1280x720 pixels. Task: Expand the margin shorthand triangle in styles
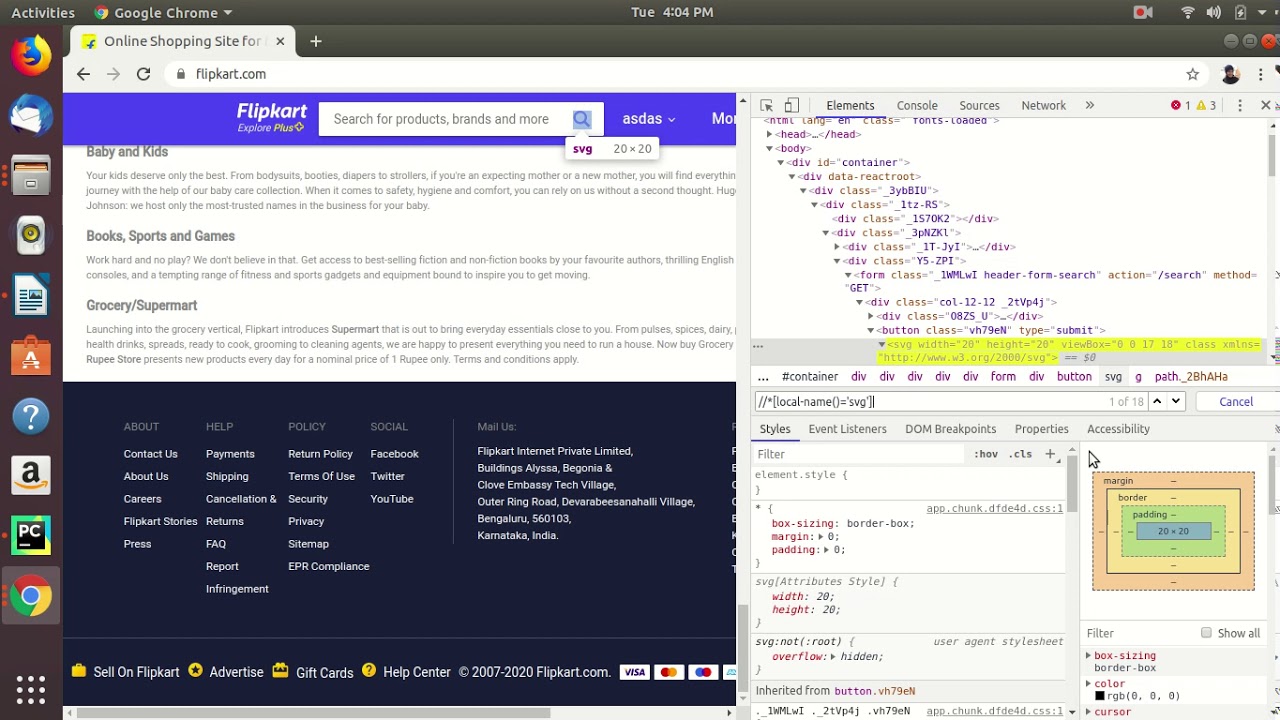point(820,537)
